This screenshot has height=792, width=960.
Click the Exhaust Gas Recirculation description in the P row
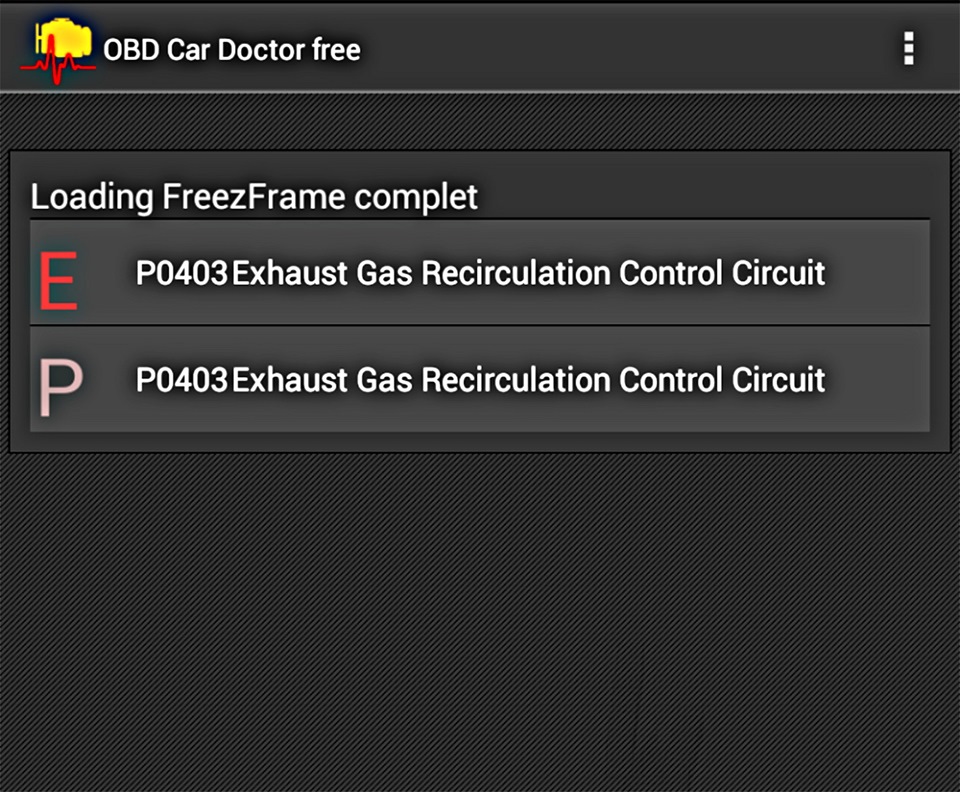[529, 379]
